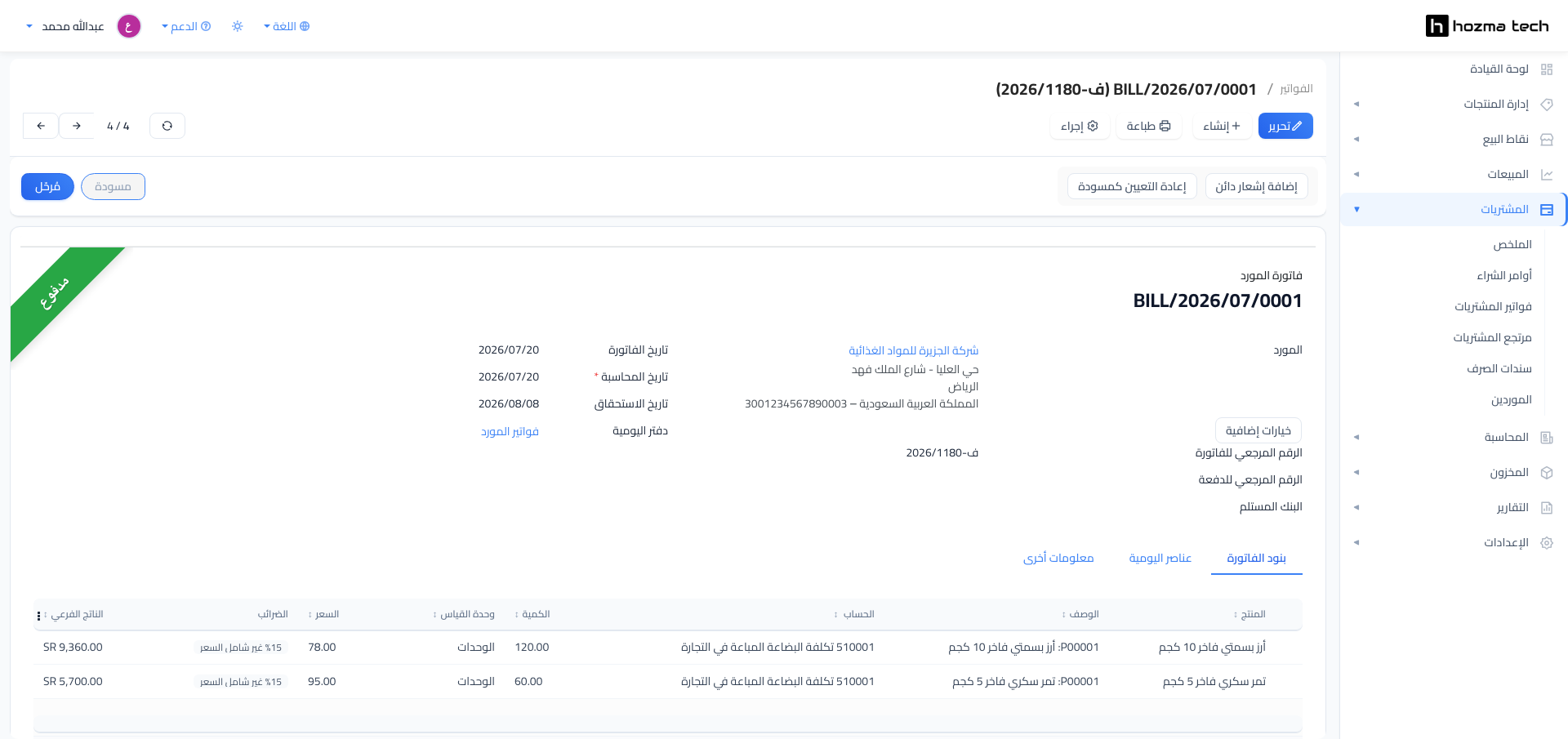Open column options dots in table header

(x=38, y=616)
